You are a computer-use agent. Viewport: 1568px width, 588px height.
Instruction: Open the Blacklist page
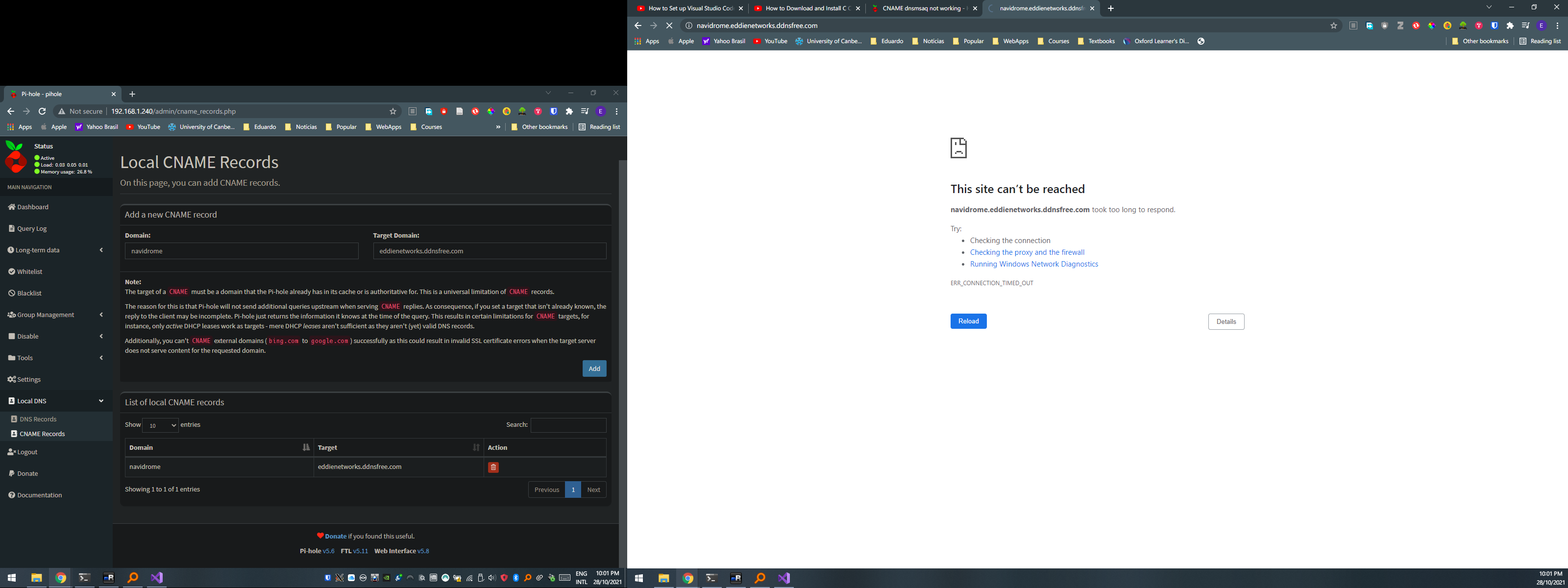[x=28, y=293]
